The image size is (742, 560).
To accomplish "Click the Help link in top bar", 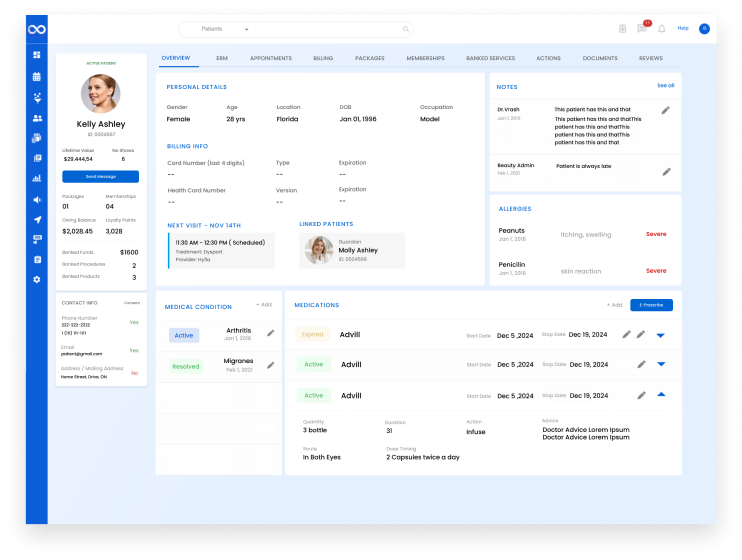I will coord(683,28).
